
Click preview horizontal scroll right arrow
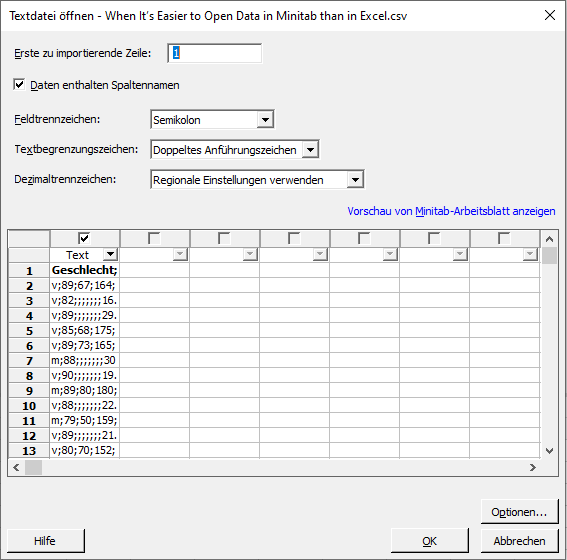[x=532, y=467]
